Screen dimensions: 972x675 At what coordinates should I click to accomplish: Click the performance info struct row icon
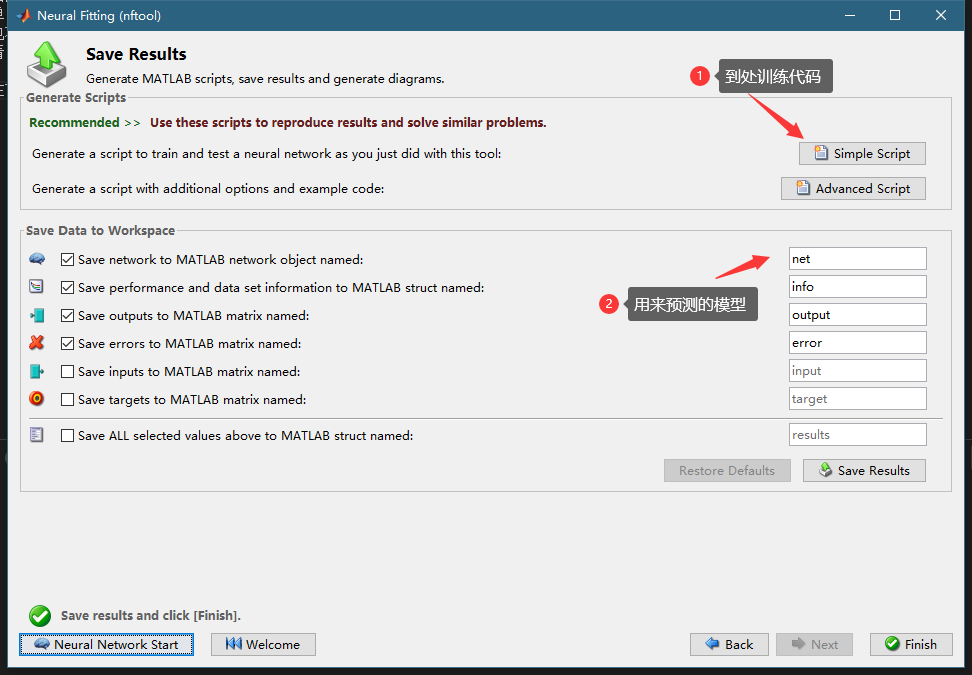coord(37,287)
